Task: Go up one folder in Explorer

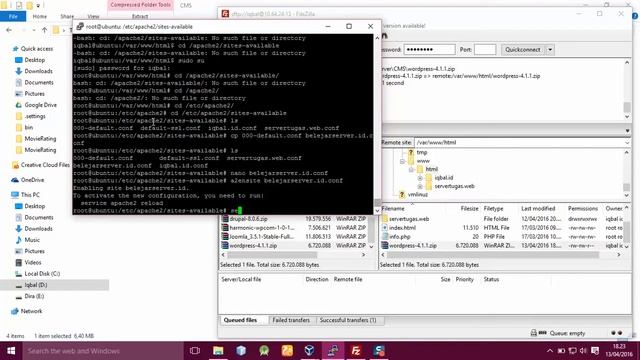Action: [x=44, y=30]
